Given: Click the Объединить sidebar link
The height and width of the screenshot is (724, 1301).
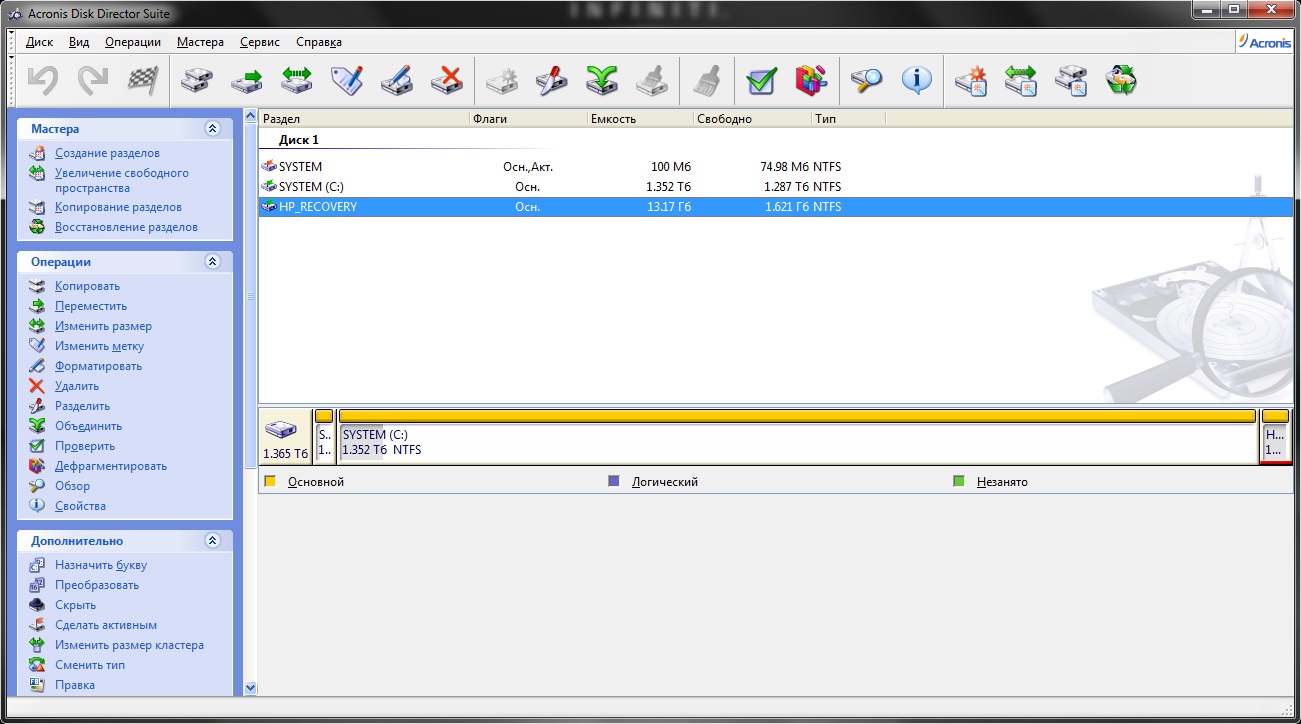Looking at the screenshot, I should point(88,426).
